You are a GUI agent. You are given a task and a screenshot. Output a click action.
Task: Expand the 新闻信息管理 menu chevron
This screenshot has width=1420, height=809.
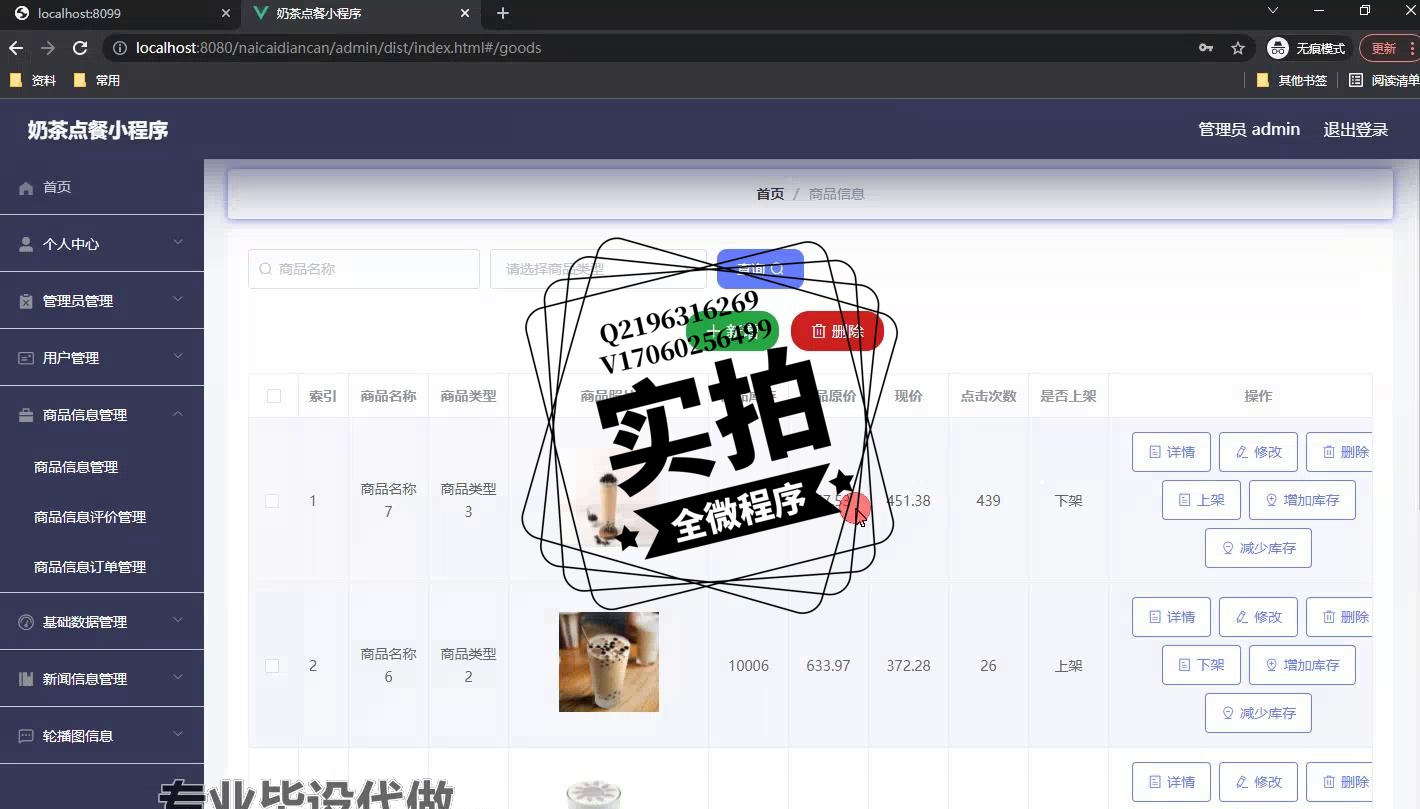(x=178, y=678)
